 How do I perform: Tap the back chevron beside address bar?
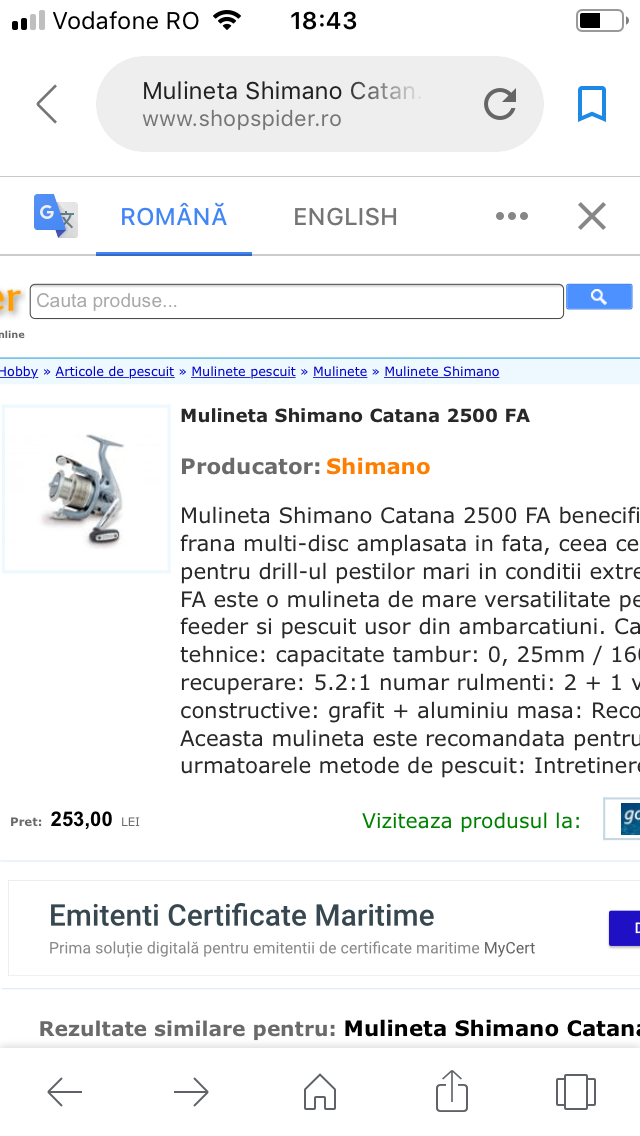coord(47,104)
